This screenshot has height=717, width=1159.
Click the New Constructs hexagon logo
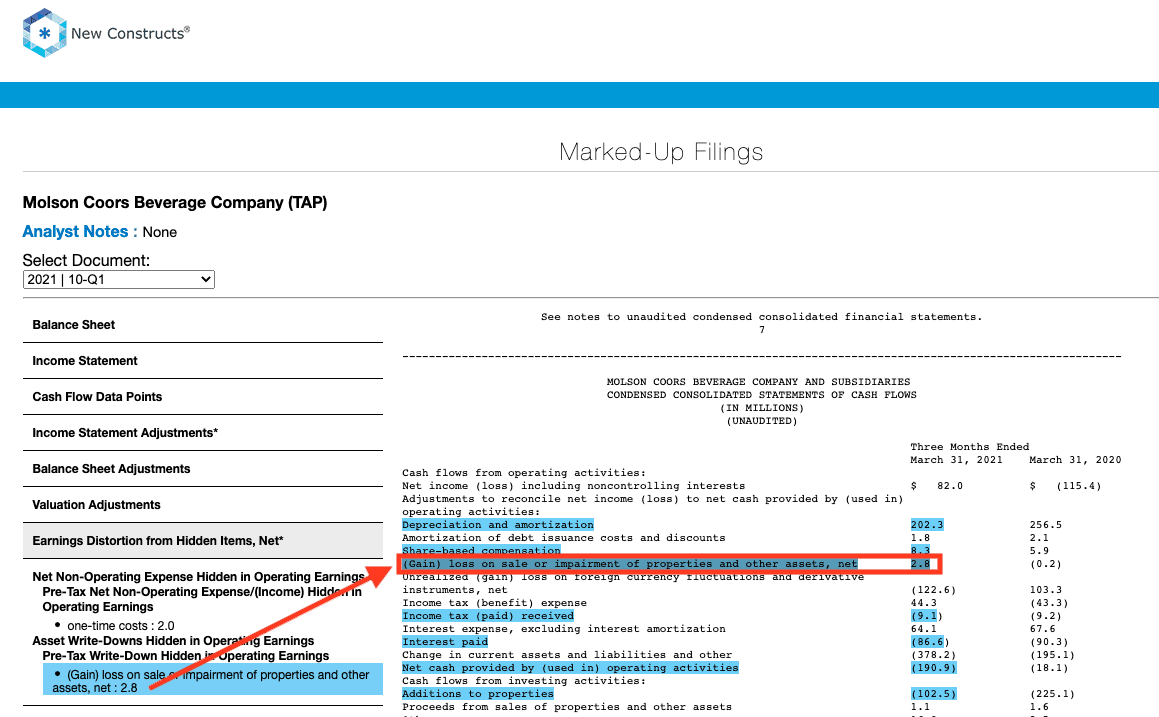[44, 33]
